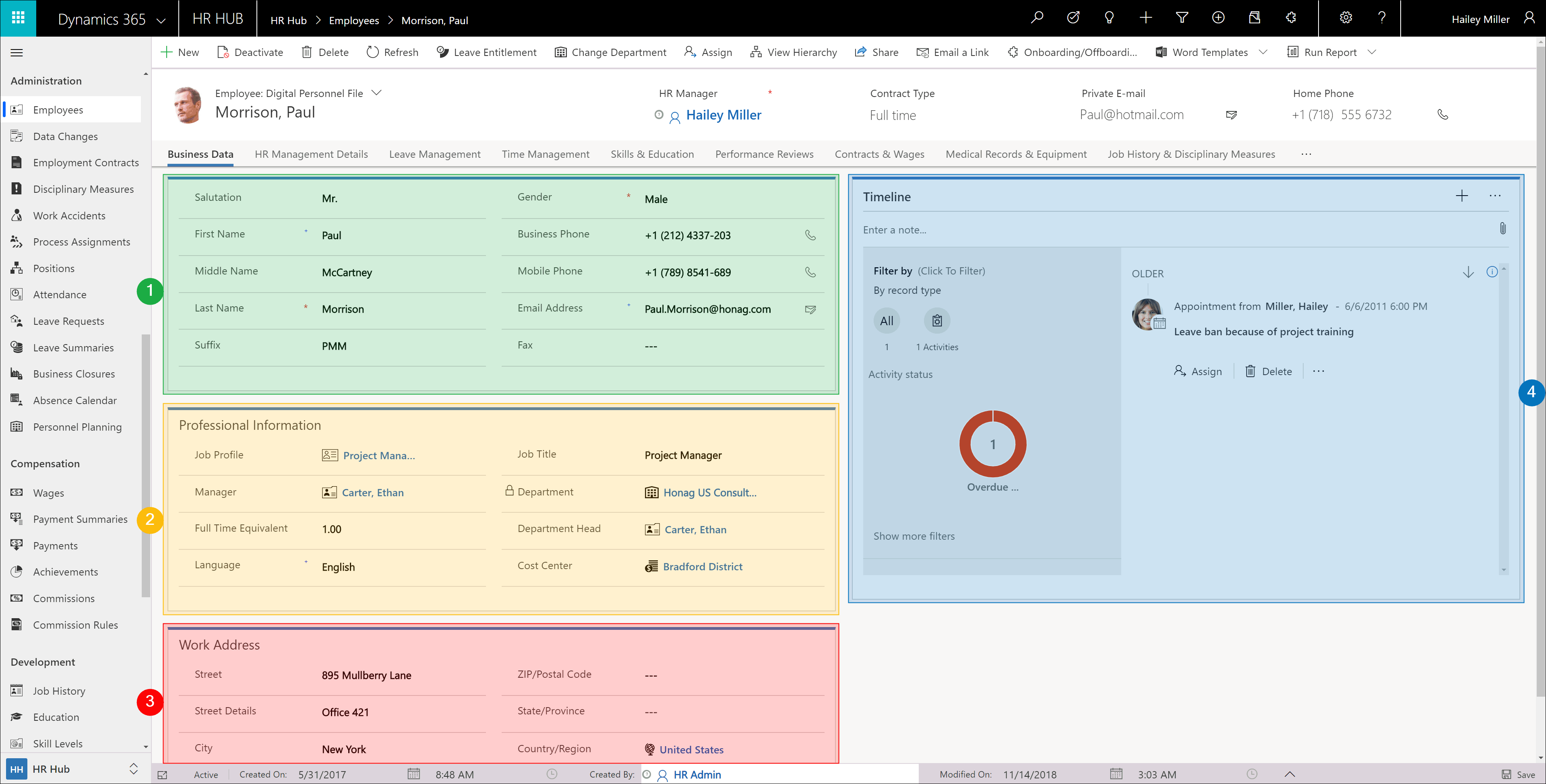Expand the Dynamics 365 dropdown chevron

161,21
